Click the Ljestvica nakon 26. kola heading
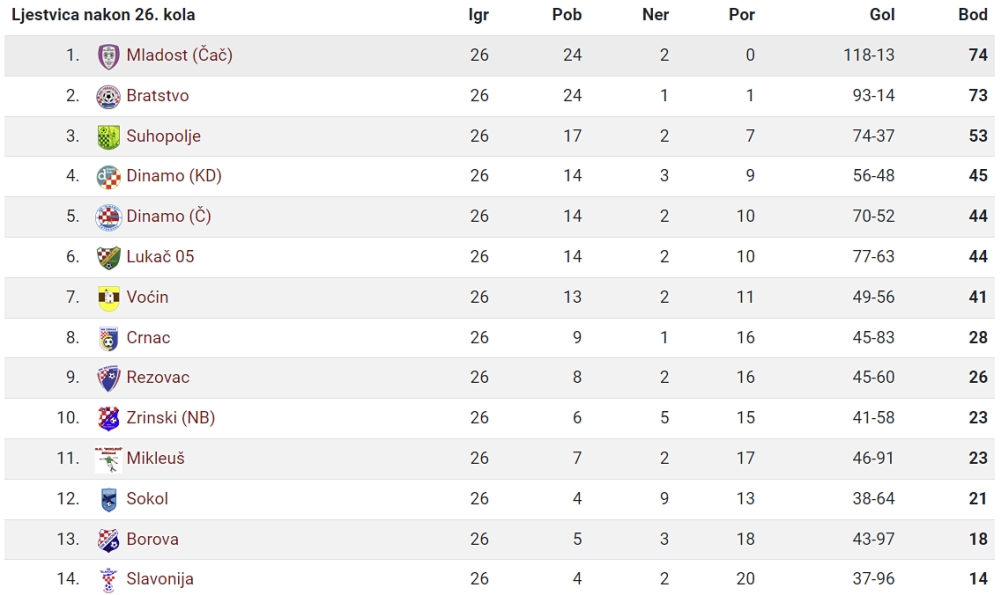Viewport: 1001px width, 595px height. click(103, 15)
